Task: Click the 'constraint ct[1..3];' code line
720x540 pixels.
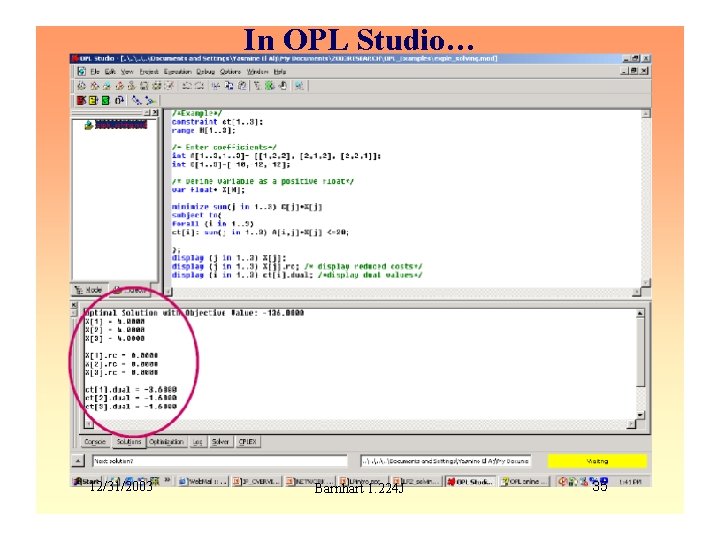Action: (217, 122)
